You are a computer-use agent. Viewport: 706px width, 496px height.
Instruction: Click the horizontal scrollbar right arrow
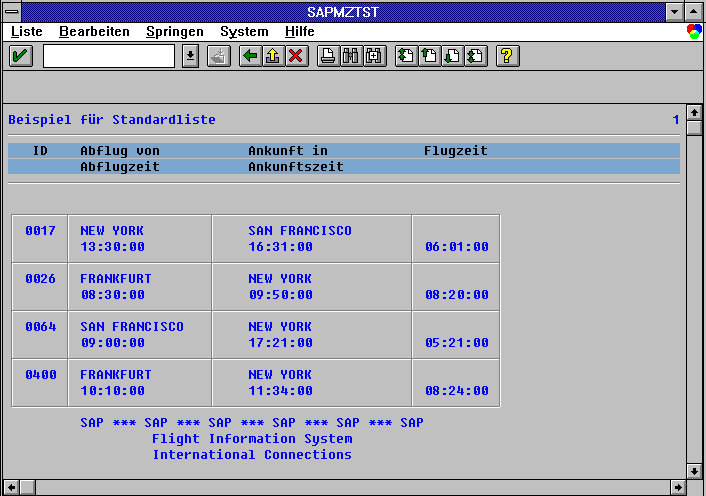[x=677, y=488]
